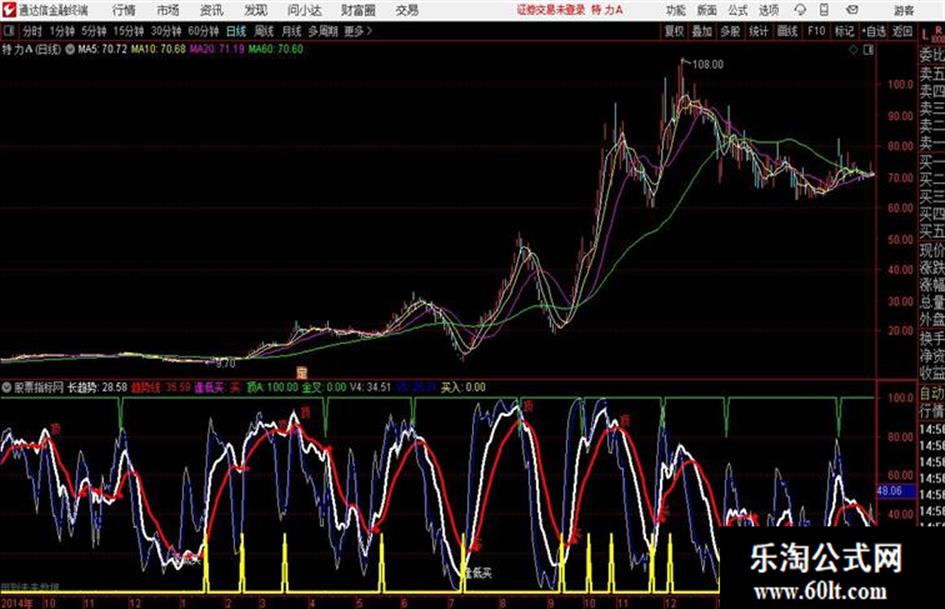Click the 通达信 red logo icon
The image size is (945, 609).
pos(9,10)
